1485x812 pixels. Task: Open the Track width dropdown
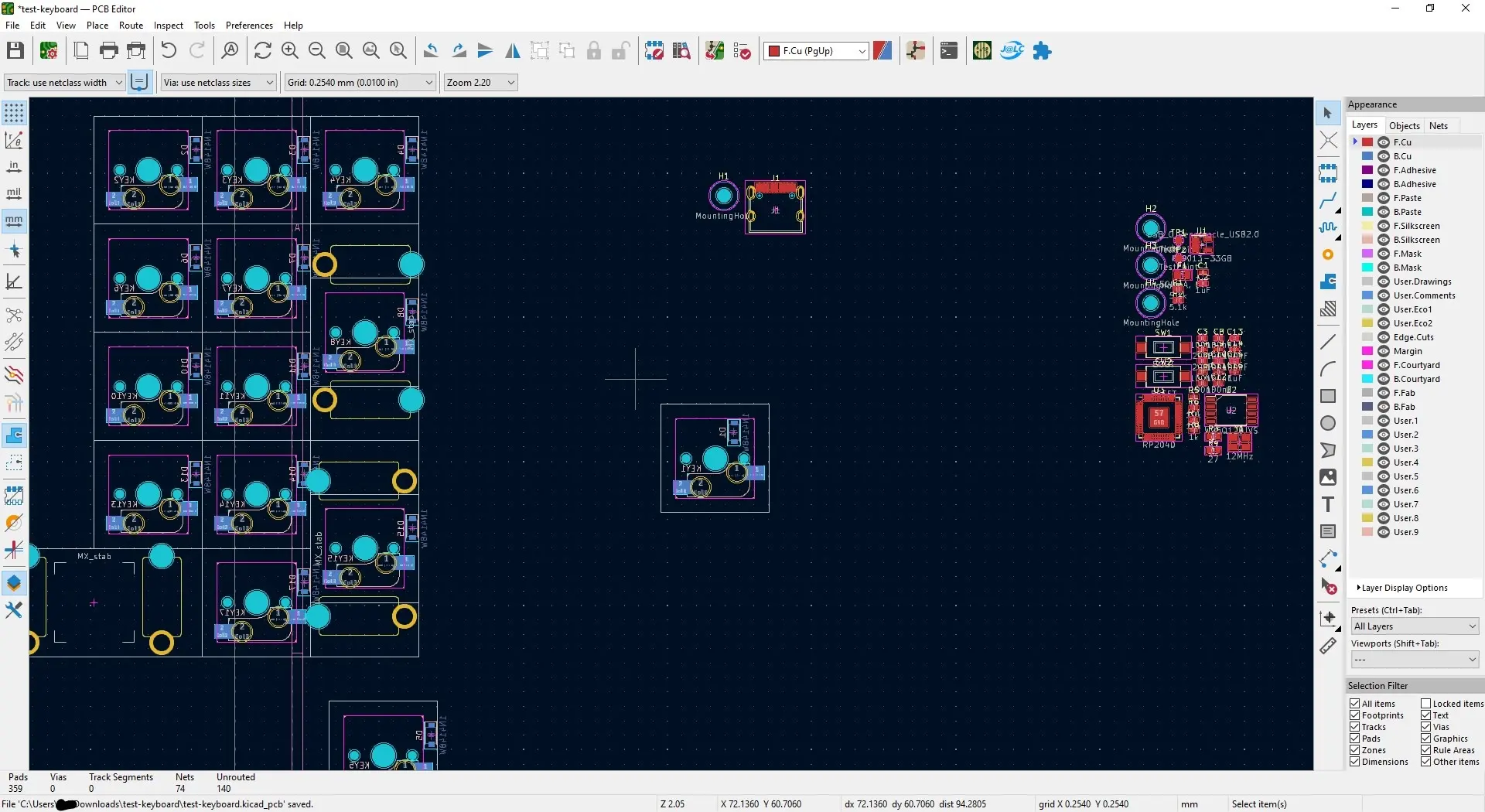64,83
